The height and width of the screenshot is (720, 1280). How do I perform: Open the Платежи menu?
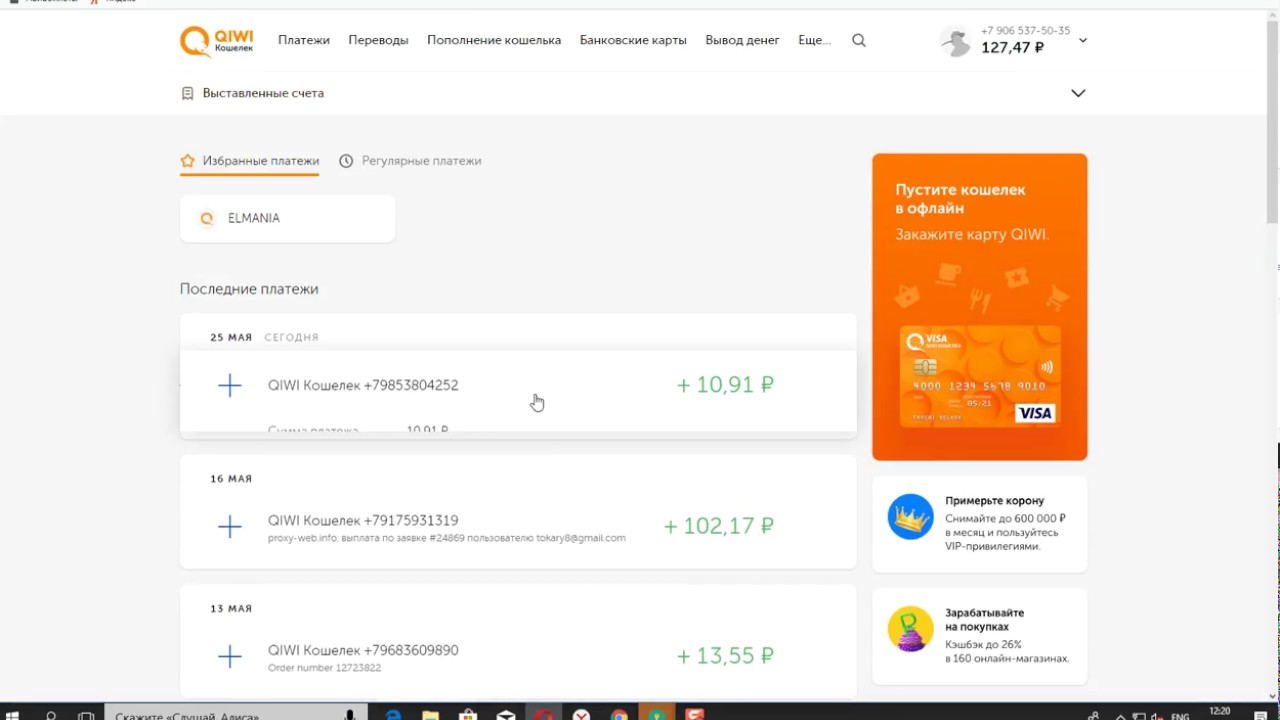coord(304,40)
